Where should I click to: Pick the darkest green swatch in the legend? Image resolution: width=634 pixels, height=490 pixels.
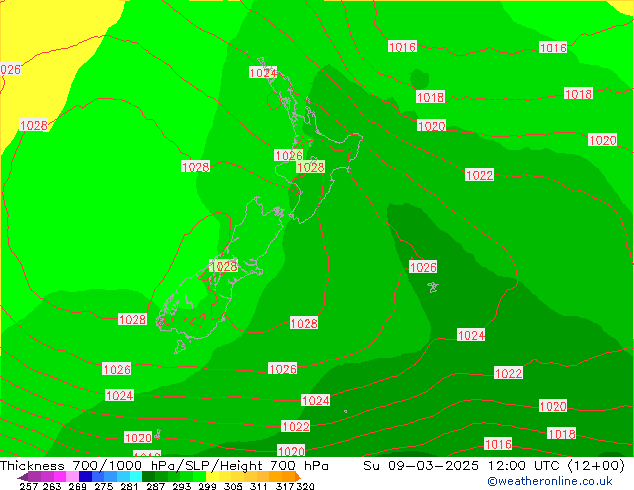(x=148, y=476)
